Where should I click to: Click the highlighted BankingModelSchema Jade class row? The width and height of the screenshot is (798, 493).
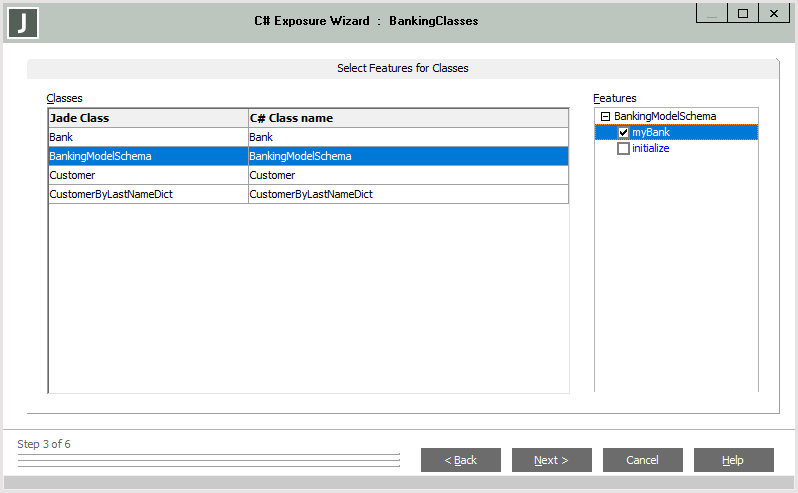coord(148,156)
